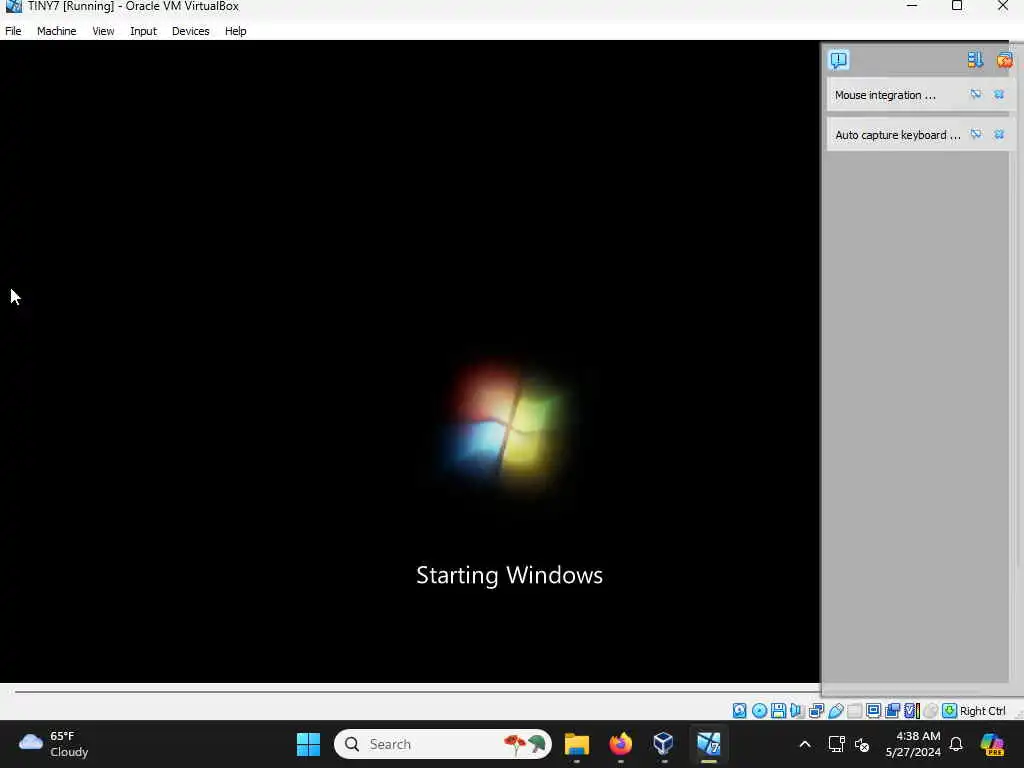Screen dimensions: 1024x768
Task: Minimize the VirtualBox window
Action: click(x=912, y=7)
